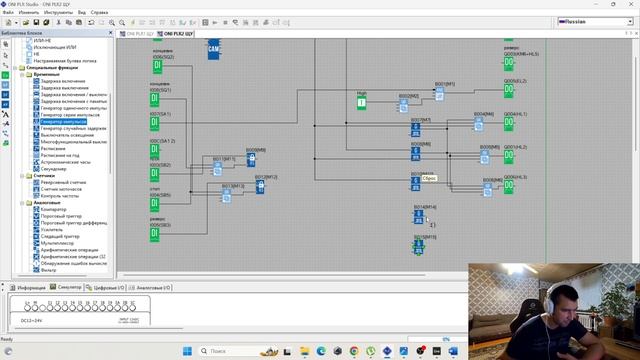Click the block library vertical scrollbar
Screen dimensions: 640x360
tap(110, 135)
